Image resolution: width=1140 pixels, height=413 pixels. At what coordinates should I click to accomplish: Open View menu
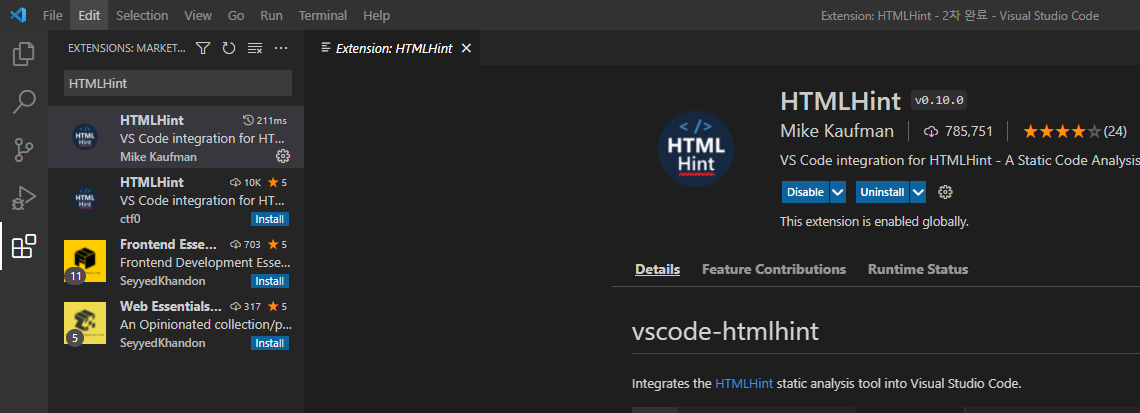pos(198,15)
